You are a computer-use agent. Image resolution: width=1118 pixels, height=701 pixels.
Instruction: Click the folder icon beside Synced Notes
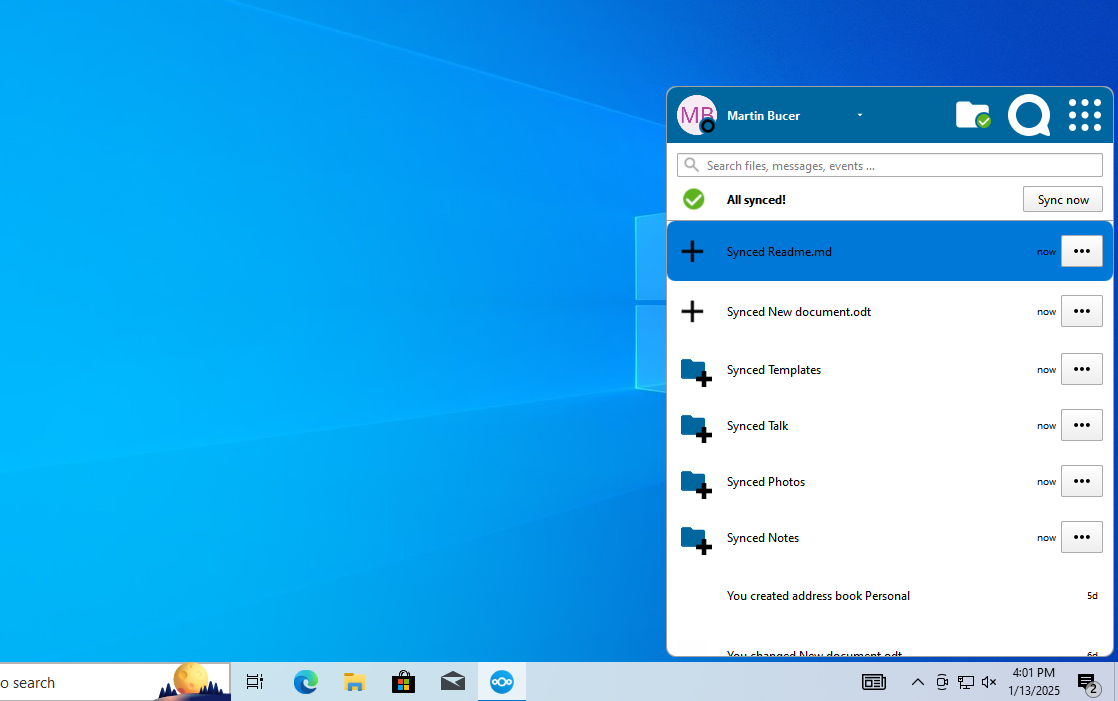point(696,540)
